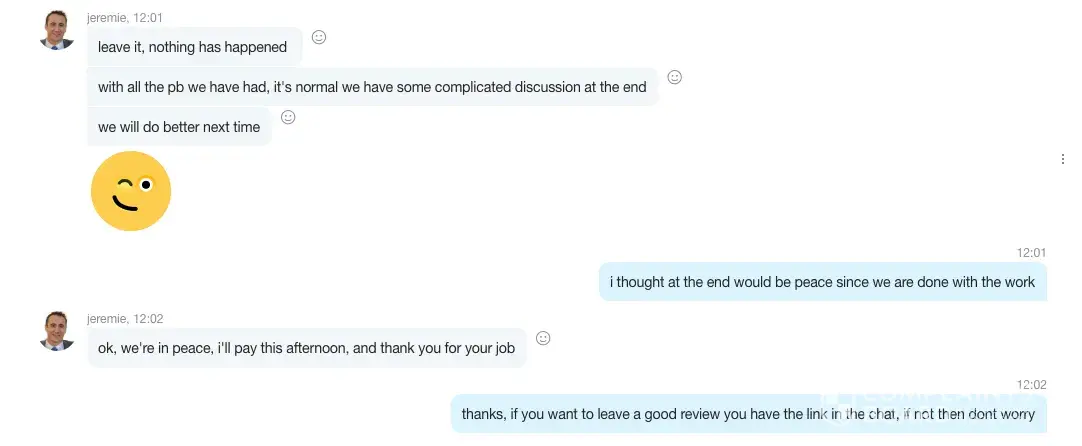Click jeremie's avatar next to 12:01 messages
The width and height of the screenshot is (1082, 446).
pyautogui.click(x=57, y=30)
